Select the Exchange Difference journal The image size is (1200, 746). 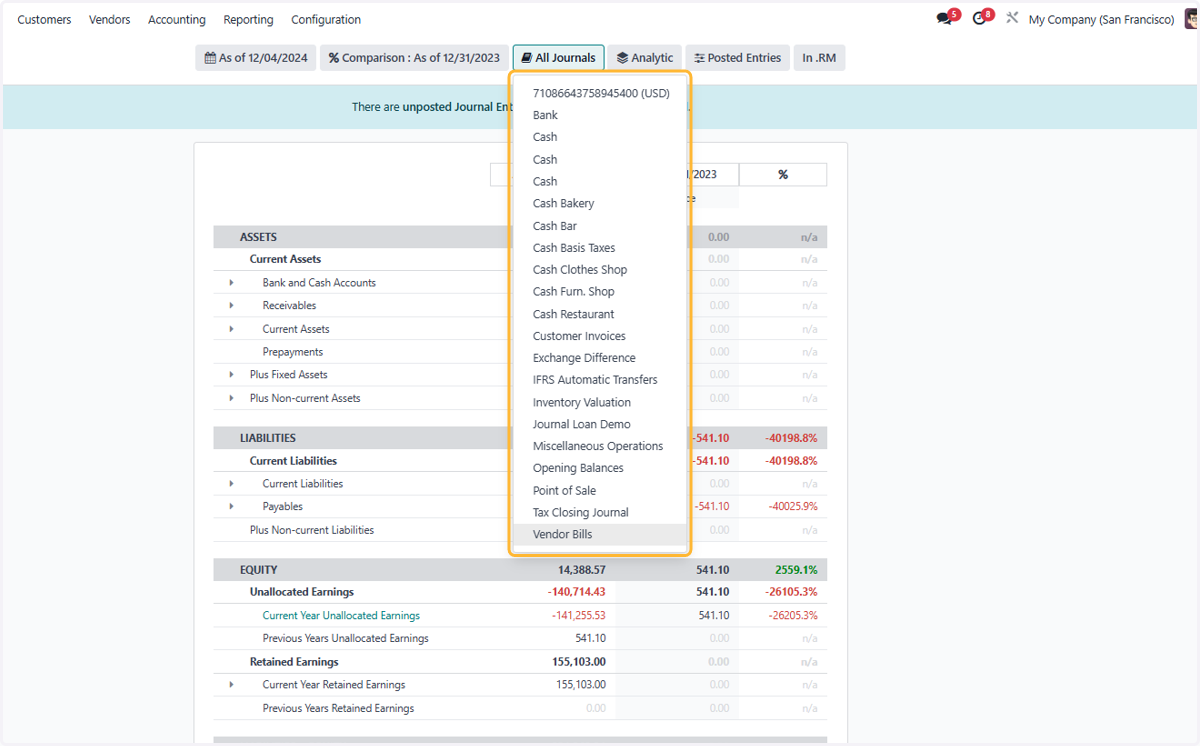click(x=600, y=358)
